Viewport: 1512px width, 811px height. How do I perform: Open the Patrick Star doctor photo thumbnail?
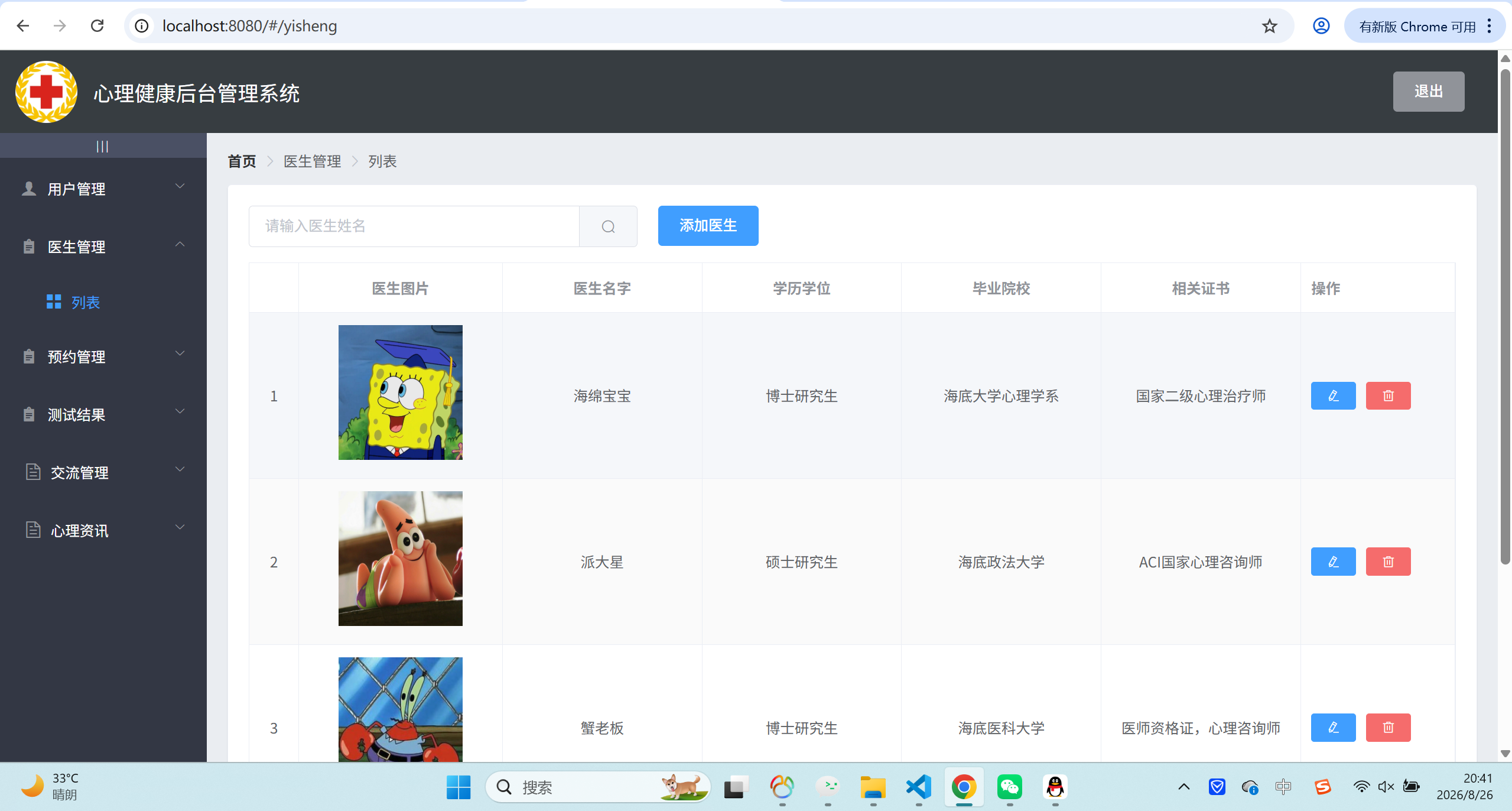coord(400,559)
